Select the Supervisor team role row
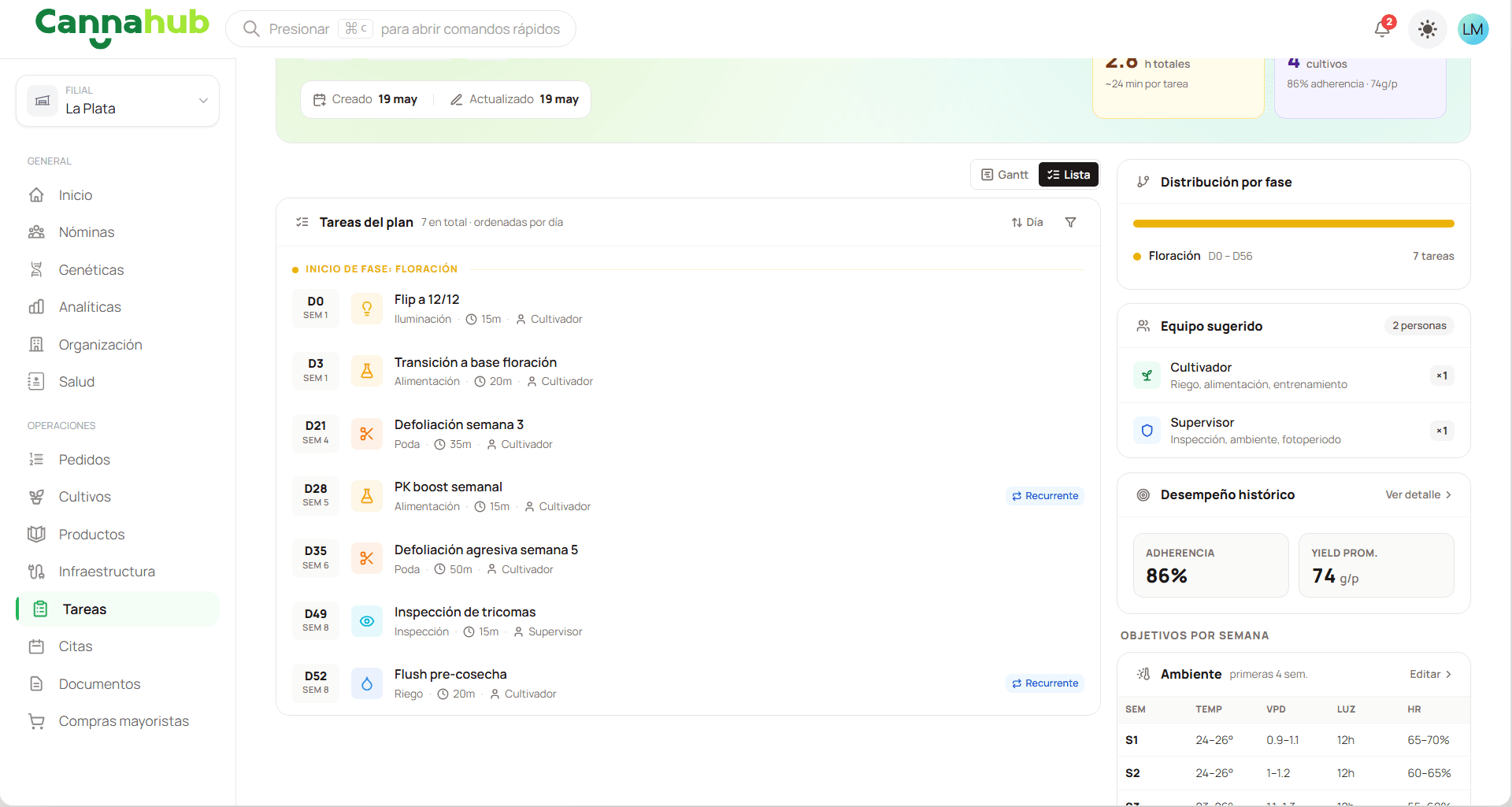 (1293, 431)
